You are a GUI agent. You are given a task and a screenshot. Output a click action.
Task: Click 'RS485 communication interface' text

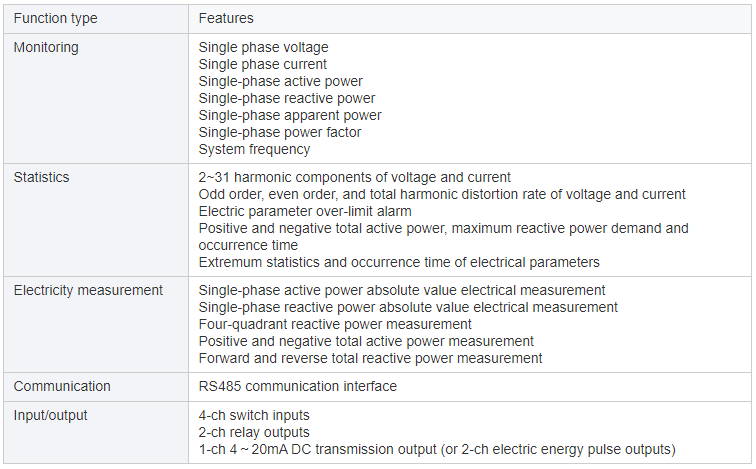pos(297,386)
